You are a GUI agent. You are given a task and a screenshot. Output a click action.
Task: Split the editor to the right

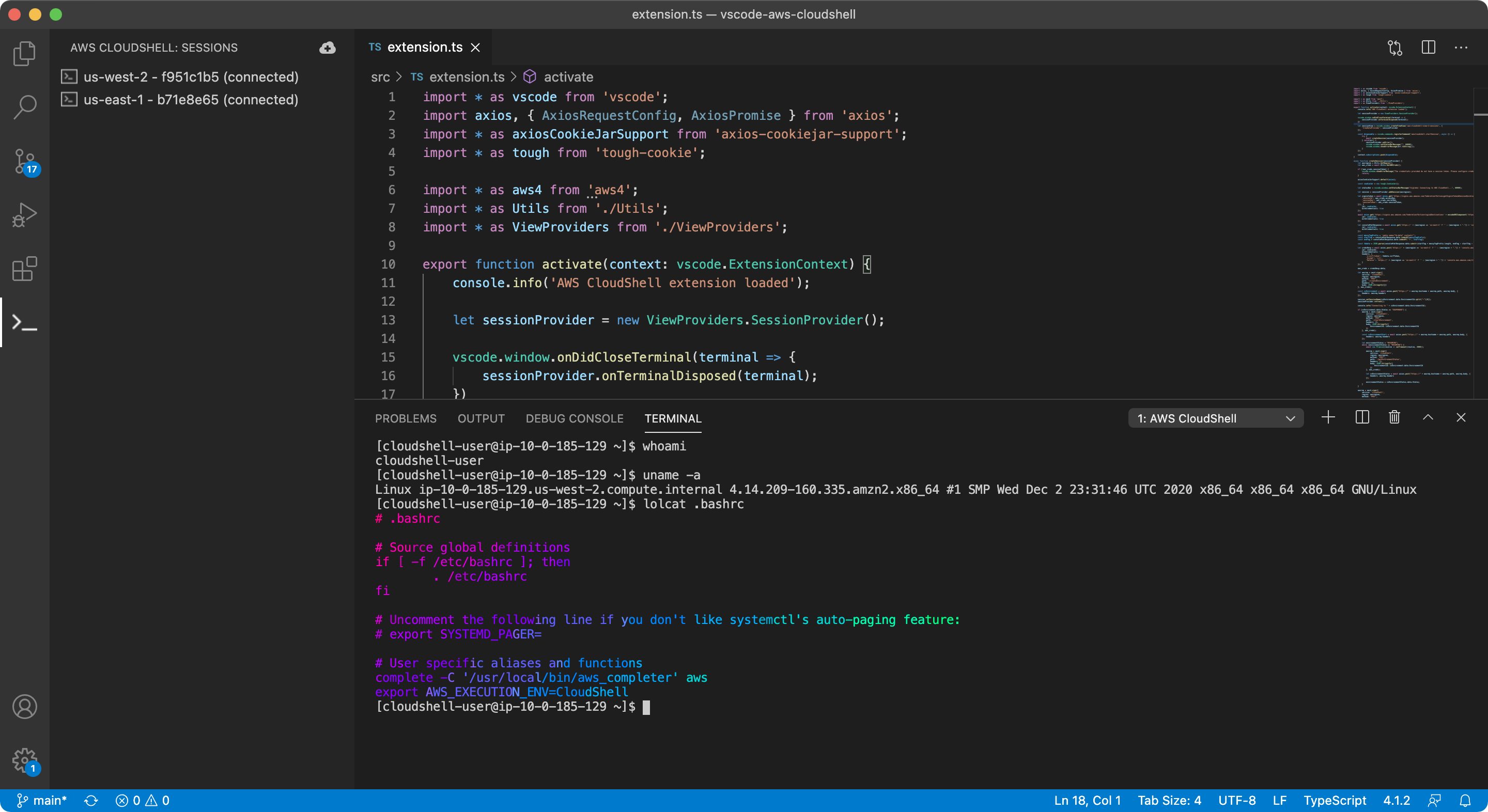pyautogui.click(x=1428, y=48)
